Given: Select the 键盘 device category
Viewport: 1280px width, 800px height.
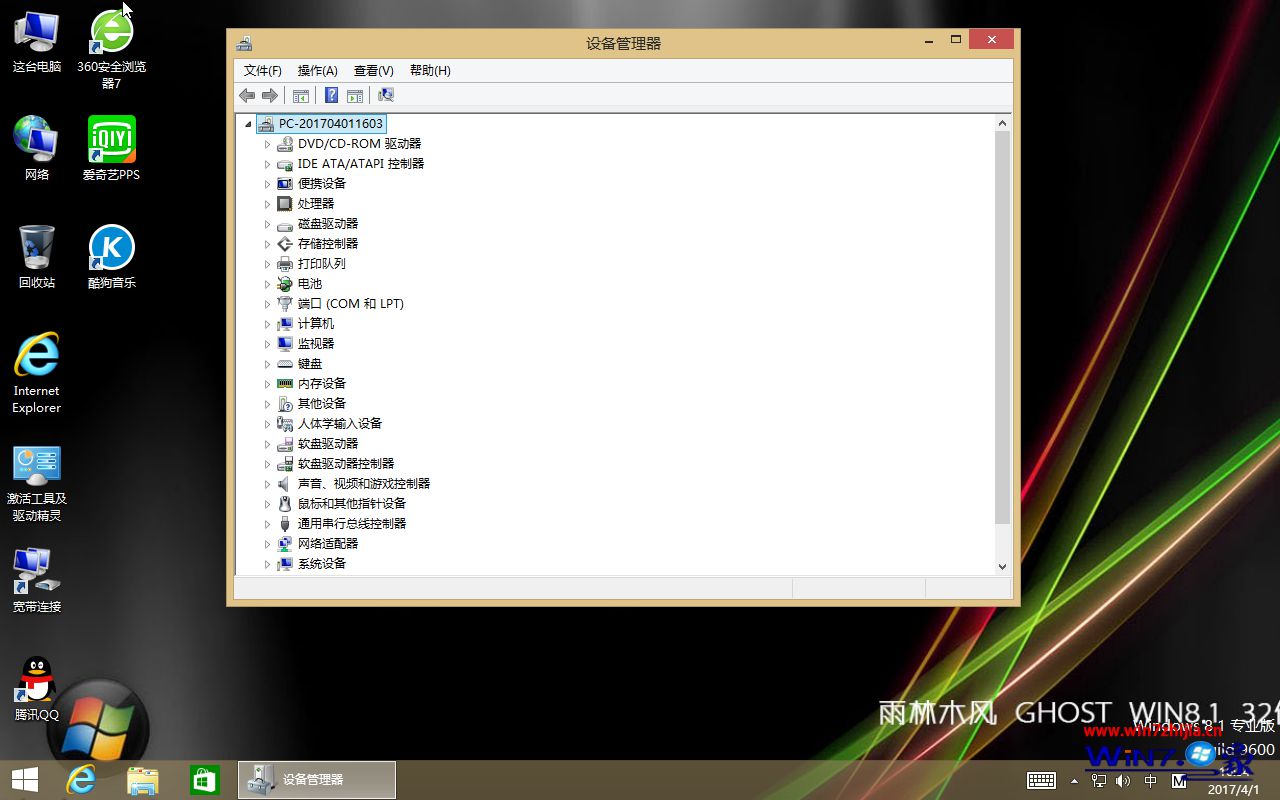Looking at the screenshot, I should [x=310, y=364].
